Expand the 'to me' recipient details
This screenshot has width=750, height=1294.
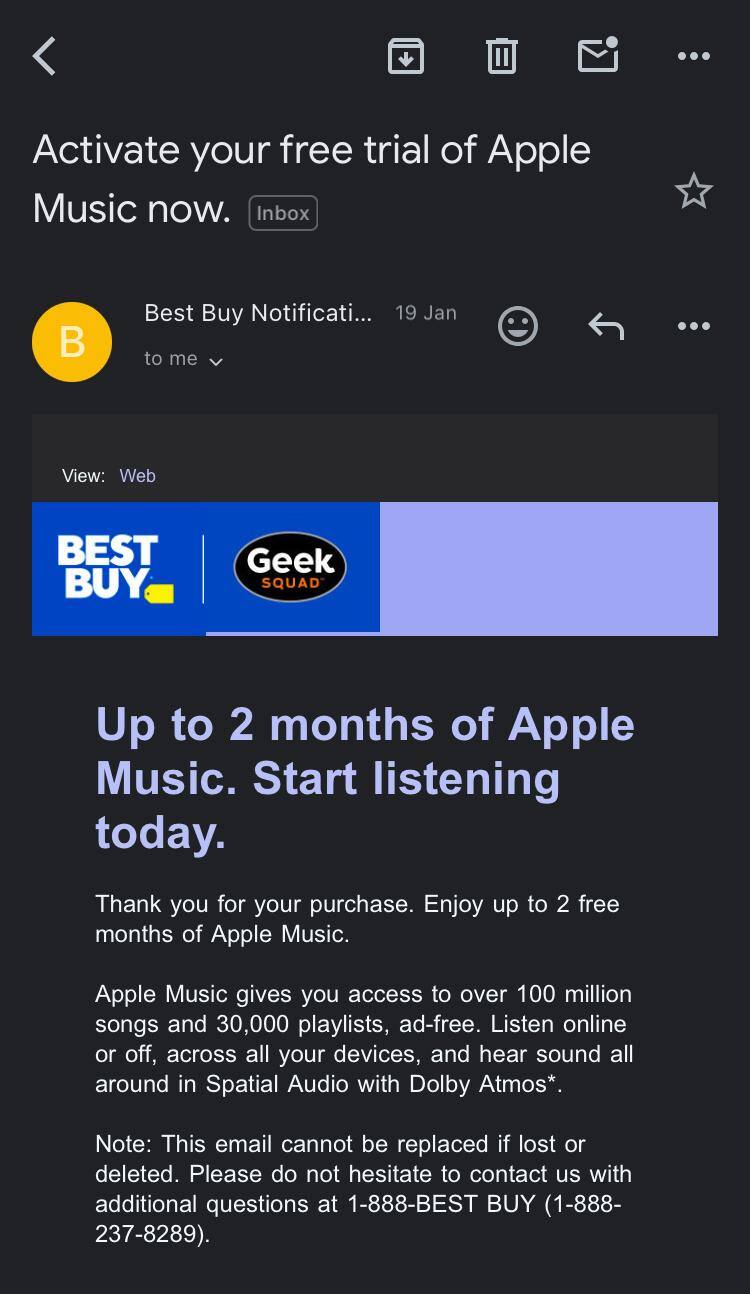click(185, 358)
